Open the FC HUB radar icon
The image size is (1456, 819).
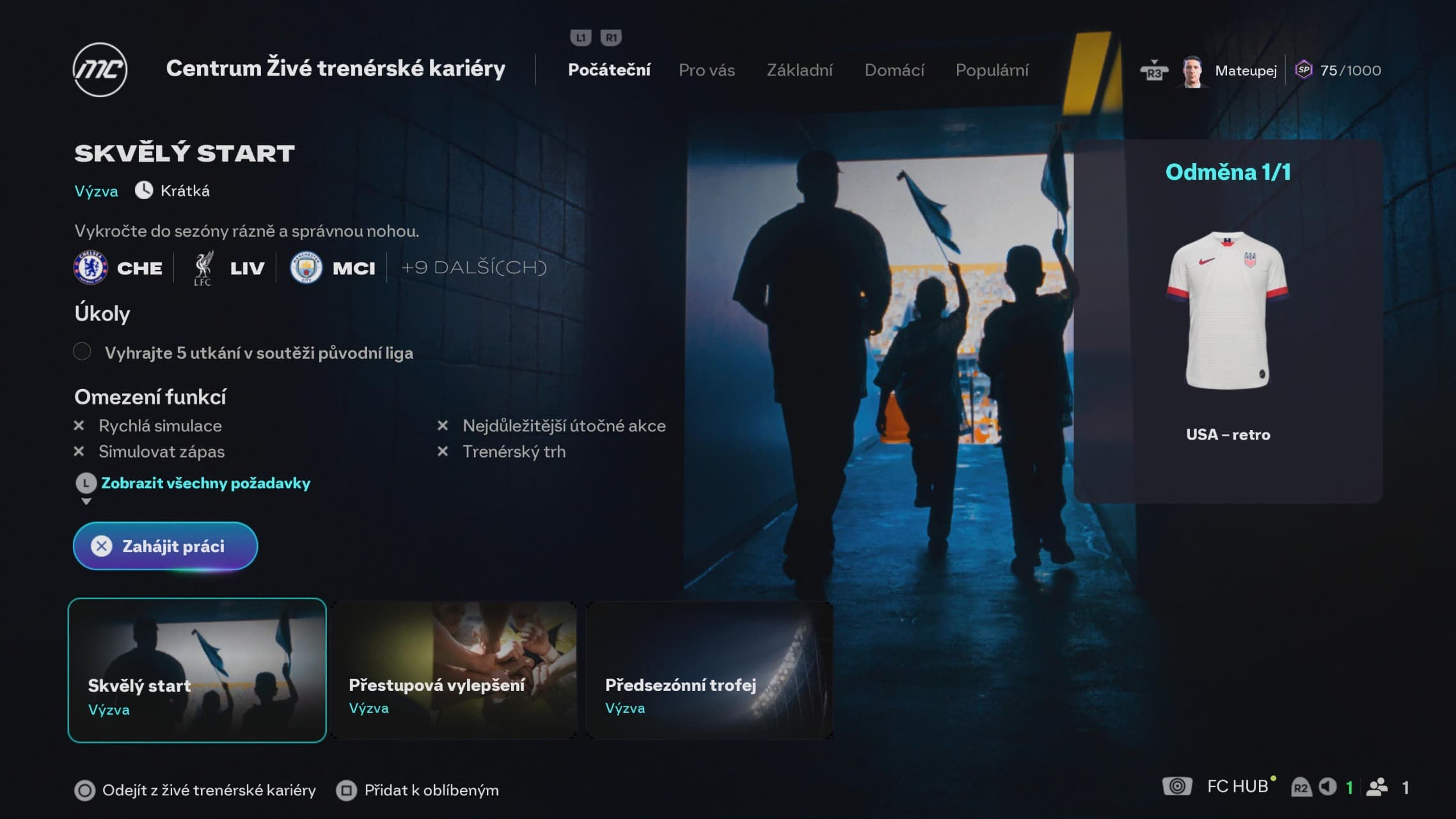tap(1176, 786)
